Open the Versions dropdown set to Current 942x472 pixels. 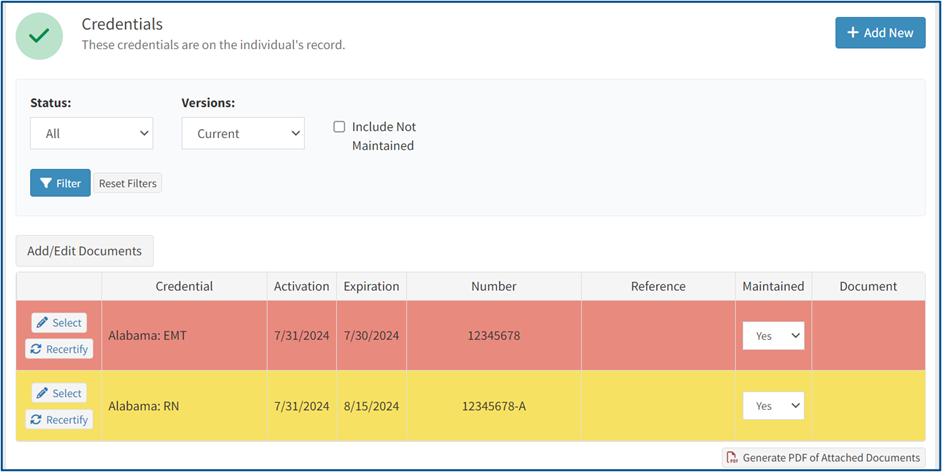pyautogui.click(x=243, y=133)
